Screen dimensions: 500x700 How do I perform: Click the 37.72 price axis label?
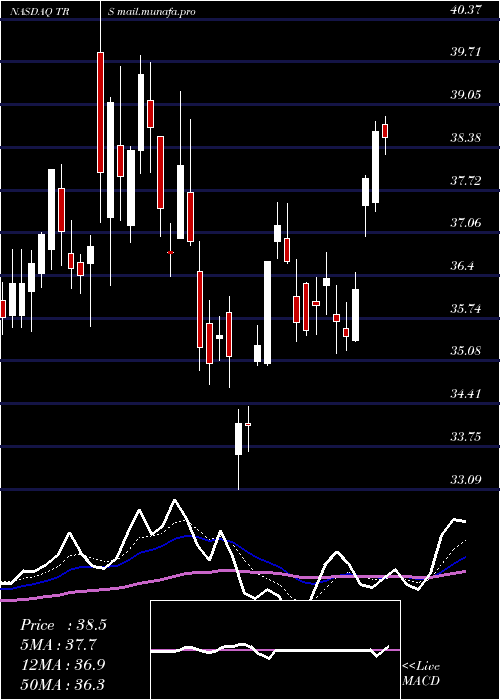point(466,181)
